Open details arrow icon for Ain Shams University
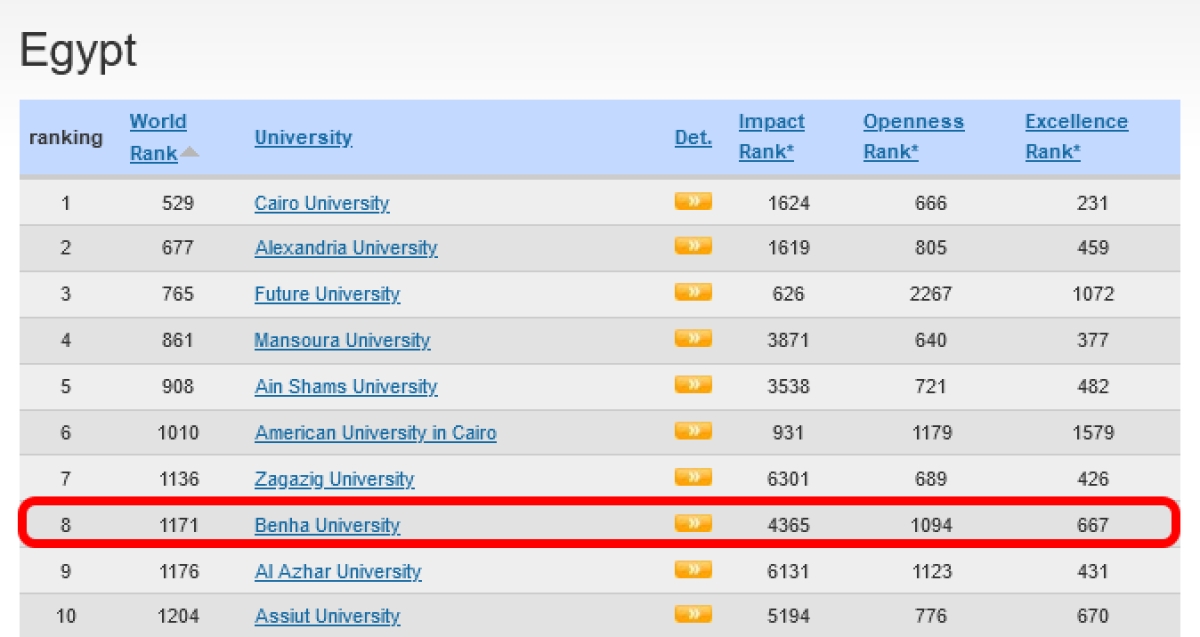 tap(693, 384)
